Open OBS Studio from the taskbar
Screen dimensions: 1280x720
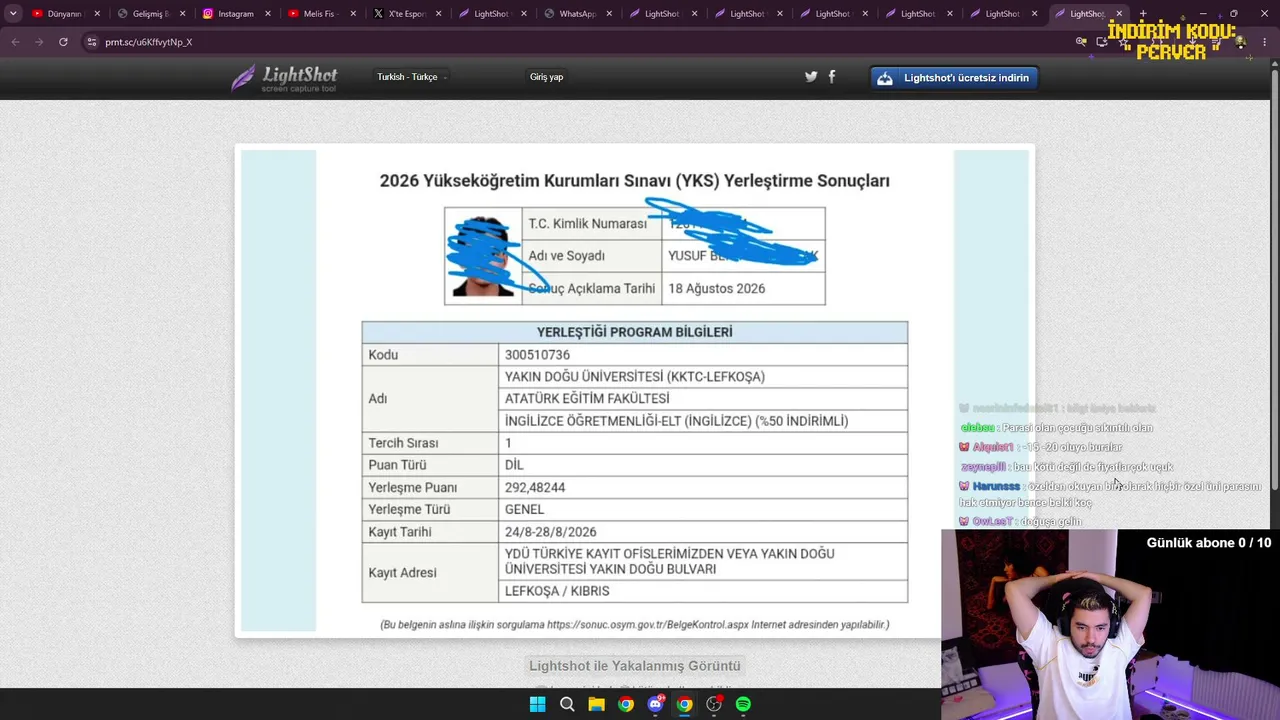tap(714, 704)
